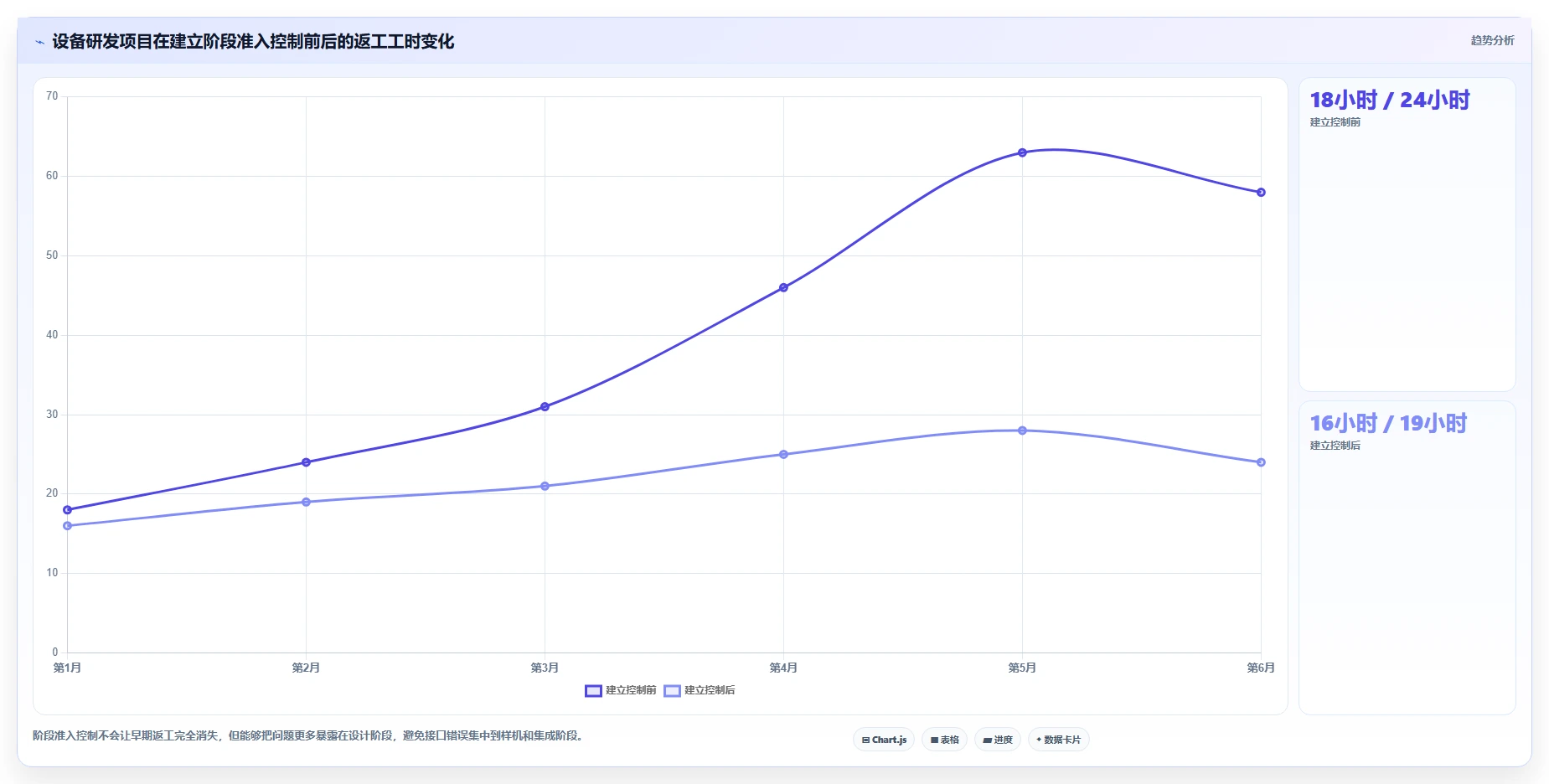
Task: Click the y-axis value 30
Action: (52, 415)
